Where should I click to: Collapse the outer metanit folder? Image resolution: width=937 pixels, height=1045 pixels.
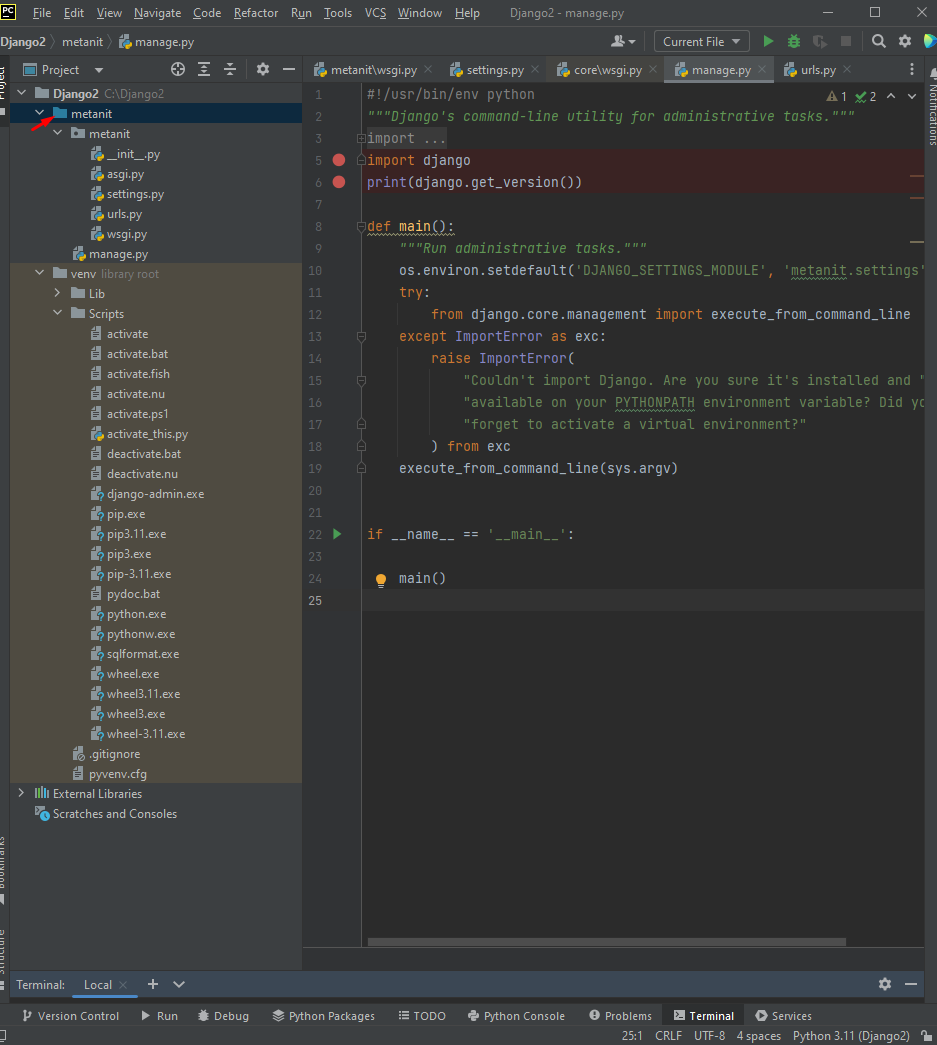40,113
